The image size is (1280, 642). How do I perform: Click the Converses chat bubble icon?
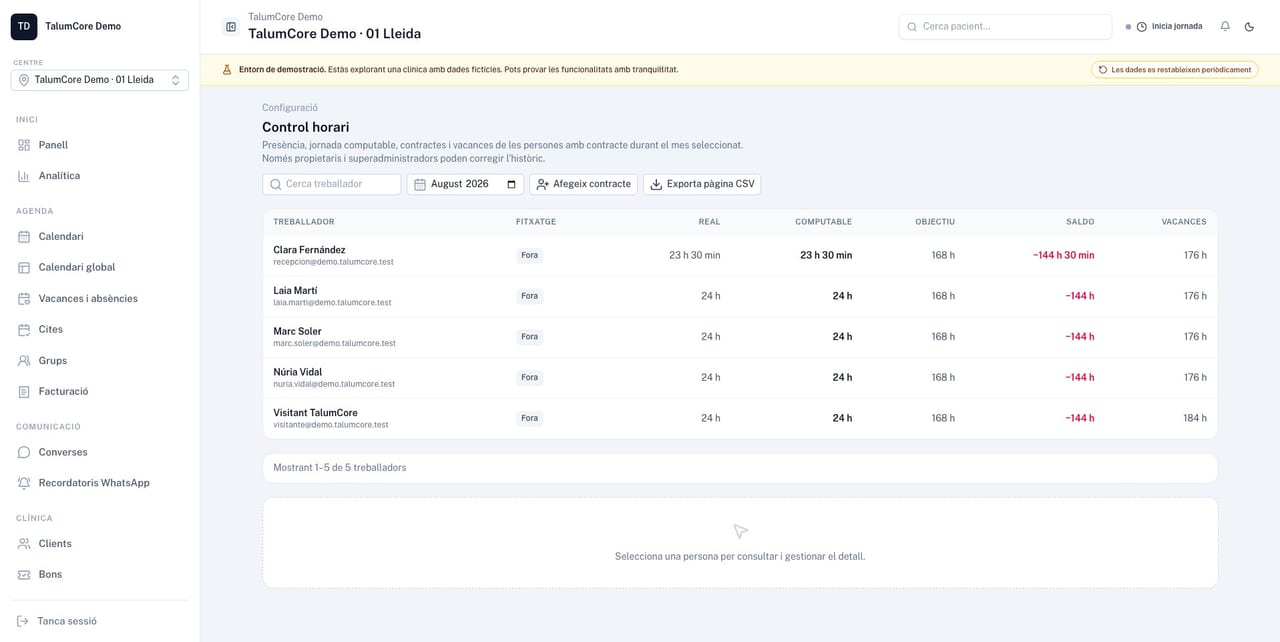point(24,453)
